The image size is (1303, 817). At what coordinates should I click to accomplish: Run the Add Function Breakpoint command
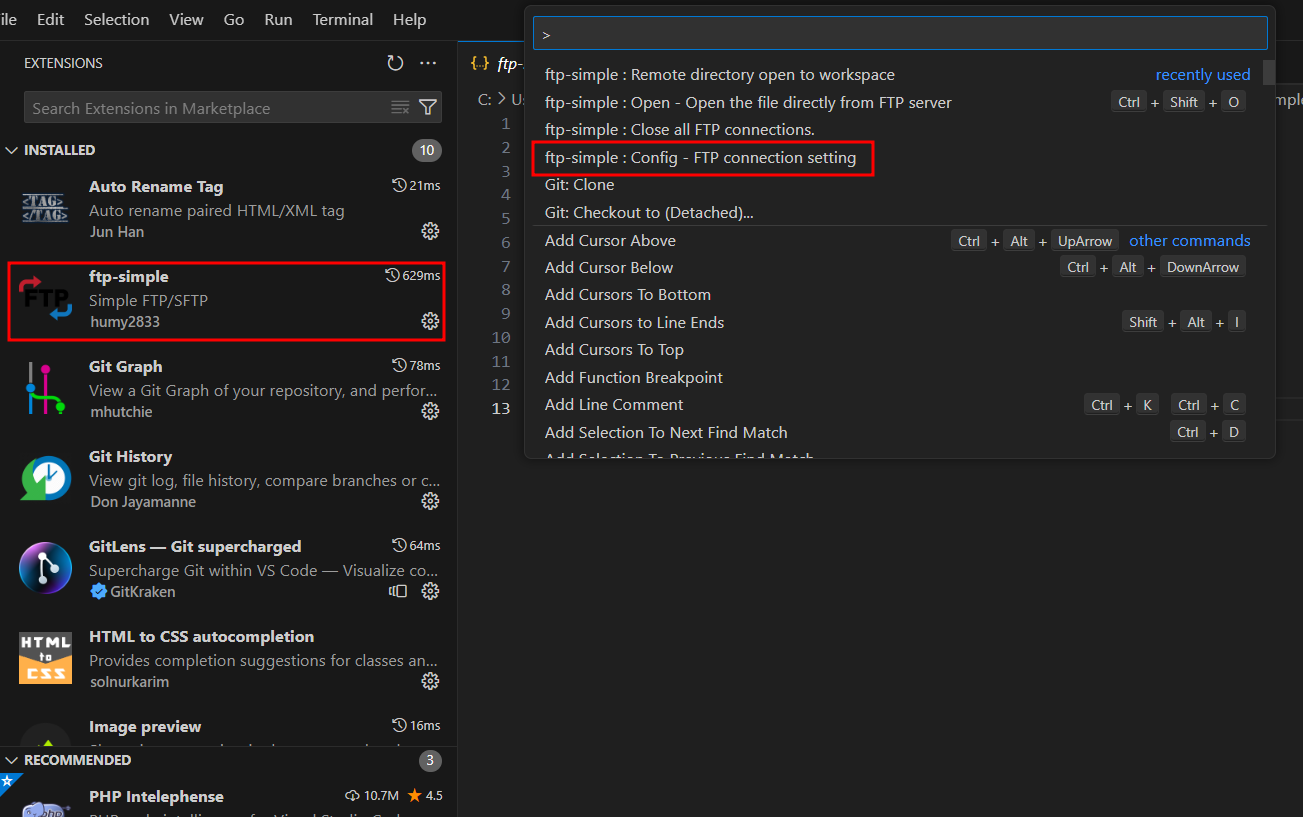click(900, 377)
